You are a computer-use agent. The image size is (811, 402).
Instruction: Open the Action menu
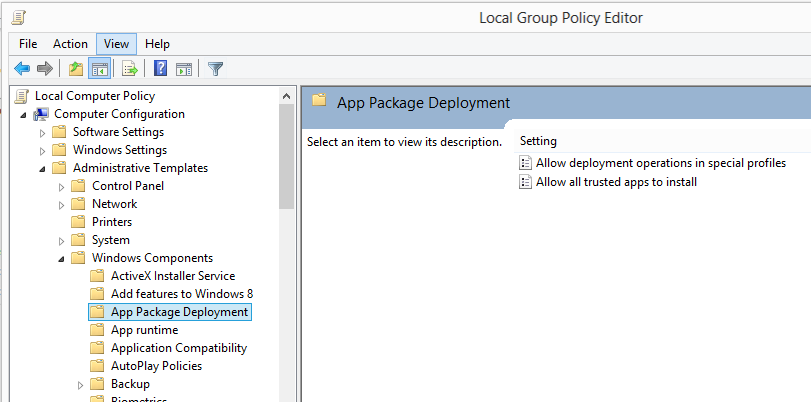point(70,43)
